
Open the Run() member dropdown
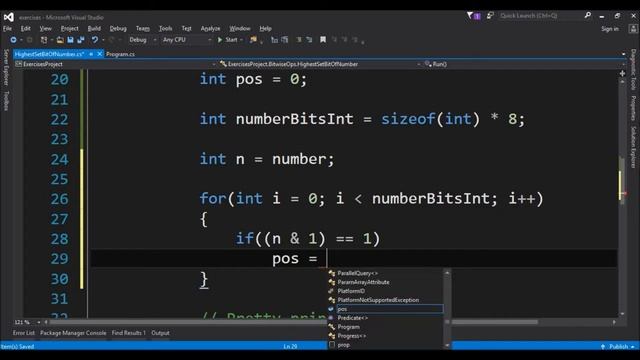tap(524, 64)
